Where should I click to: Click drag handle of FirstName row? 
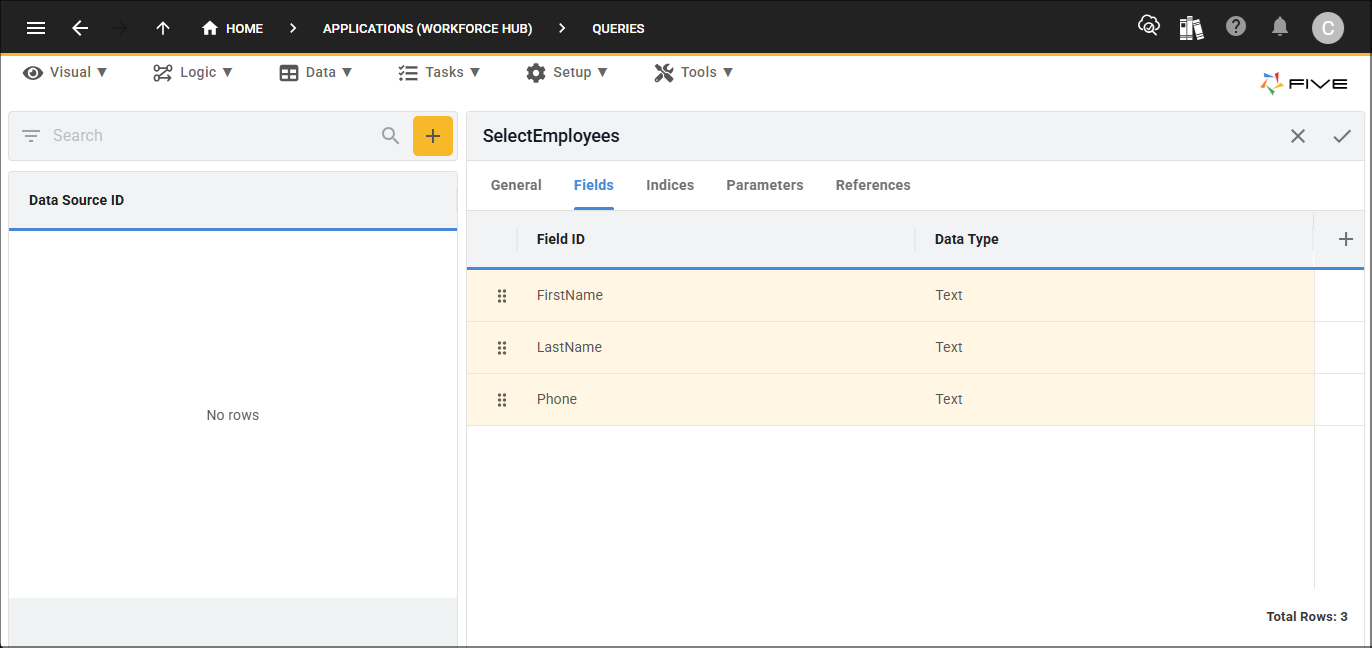[502, 296]
